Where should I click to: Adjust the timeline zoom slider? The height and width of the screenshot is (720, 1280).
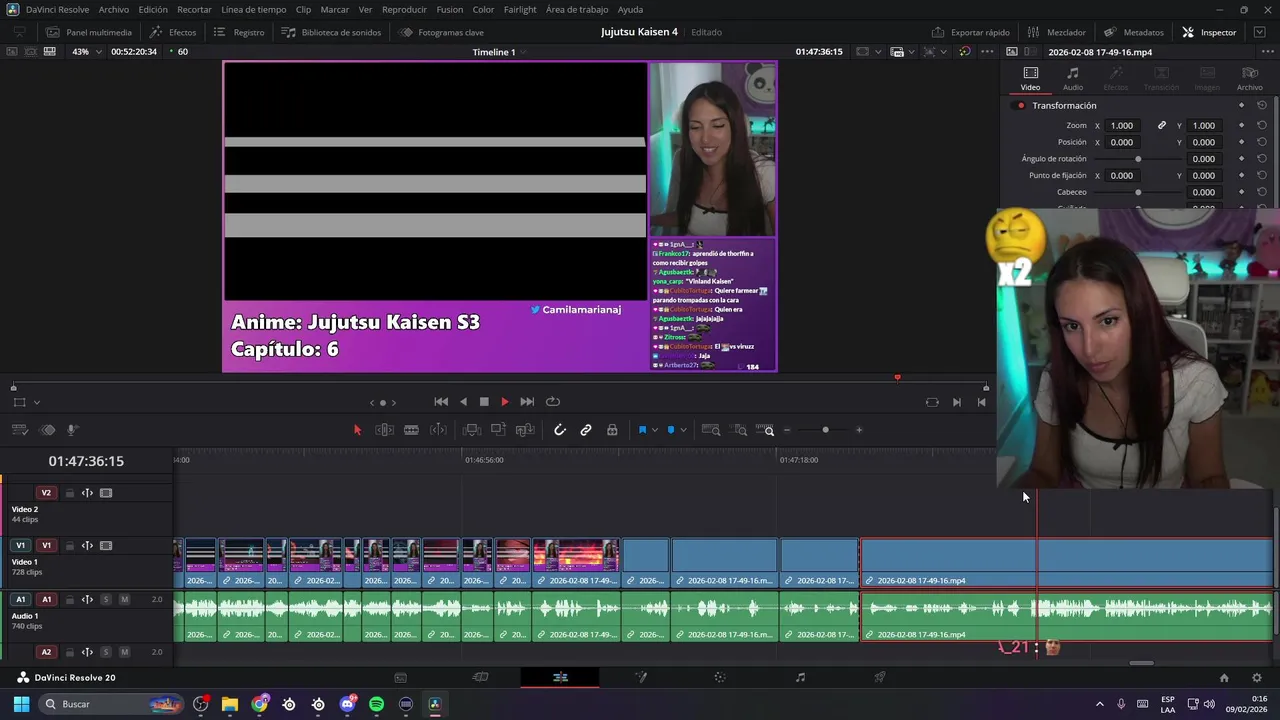click(825, 430)
